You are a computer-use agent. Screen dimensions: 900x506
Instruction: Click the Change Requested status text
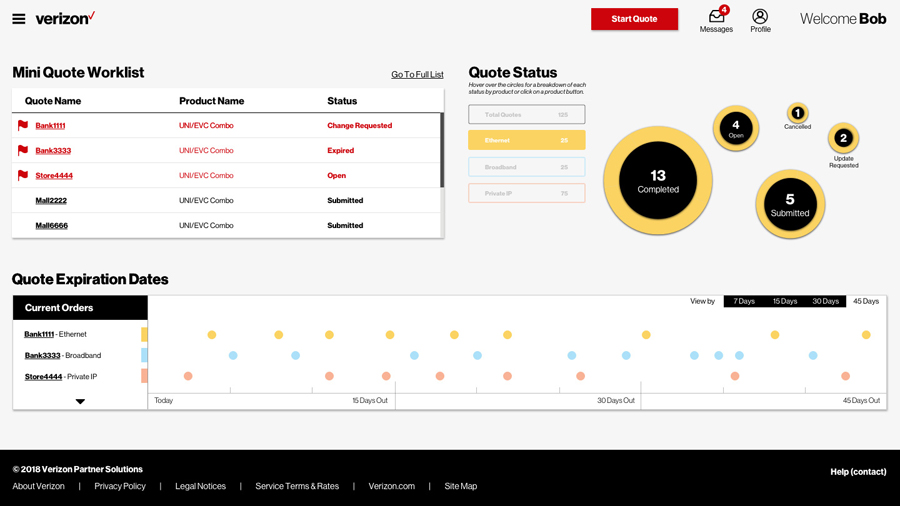tap(359, 126)
